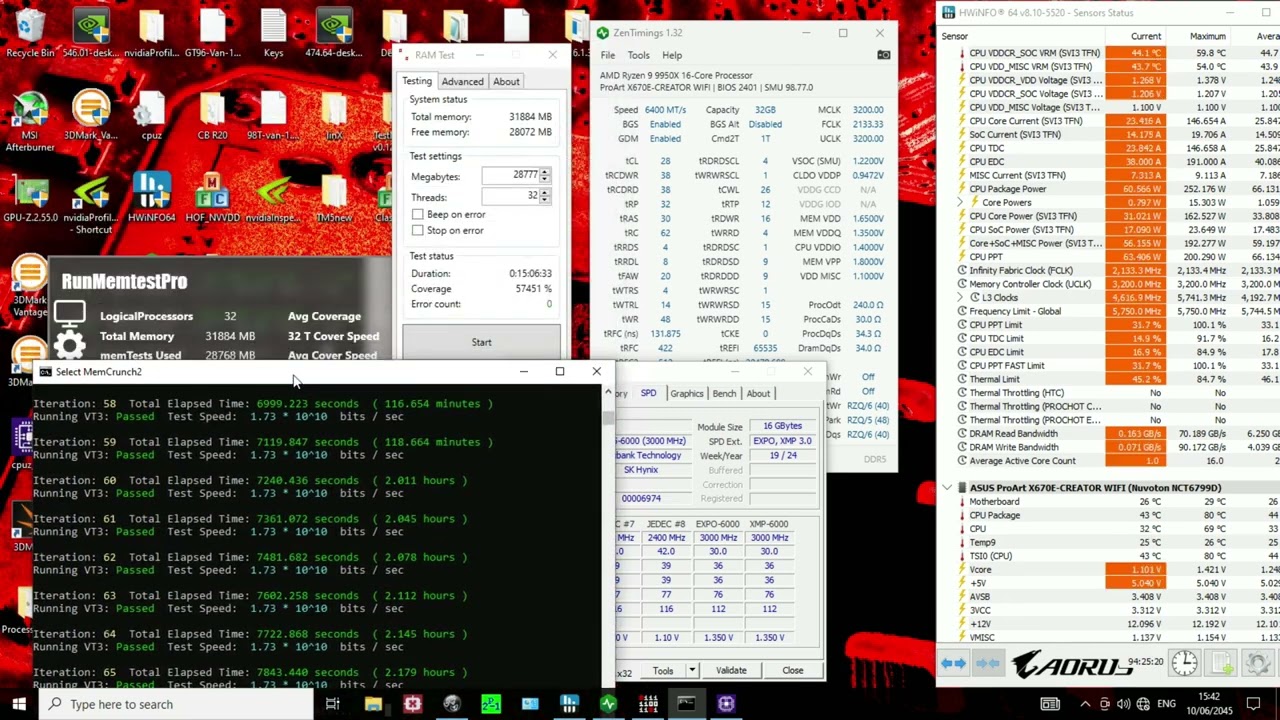Open the notification center icon
The image size is (1280, 720).
click(x=1253, y=704)
